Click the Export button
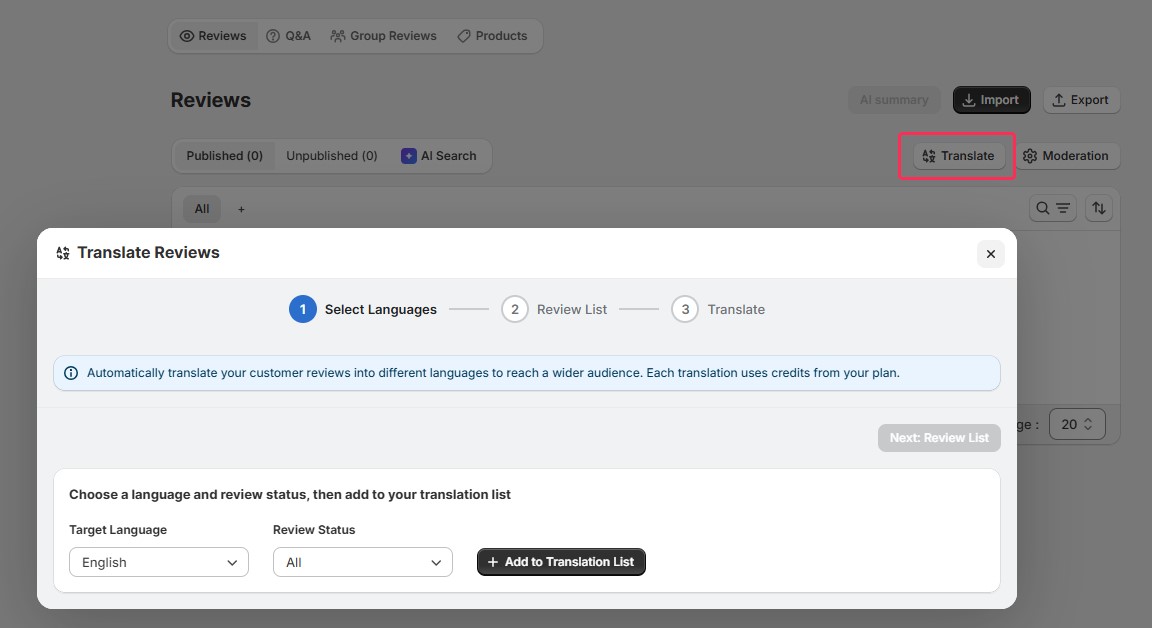Image resolution: width=1152 pixels, height=628 pixels. click(1081, 100)
